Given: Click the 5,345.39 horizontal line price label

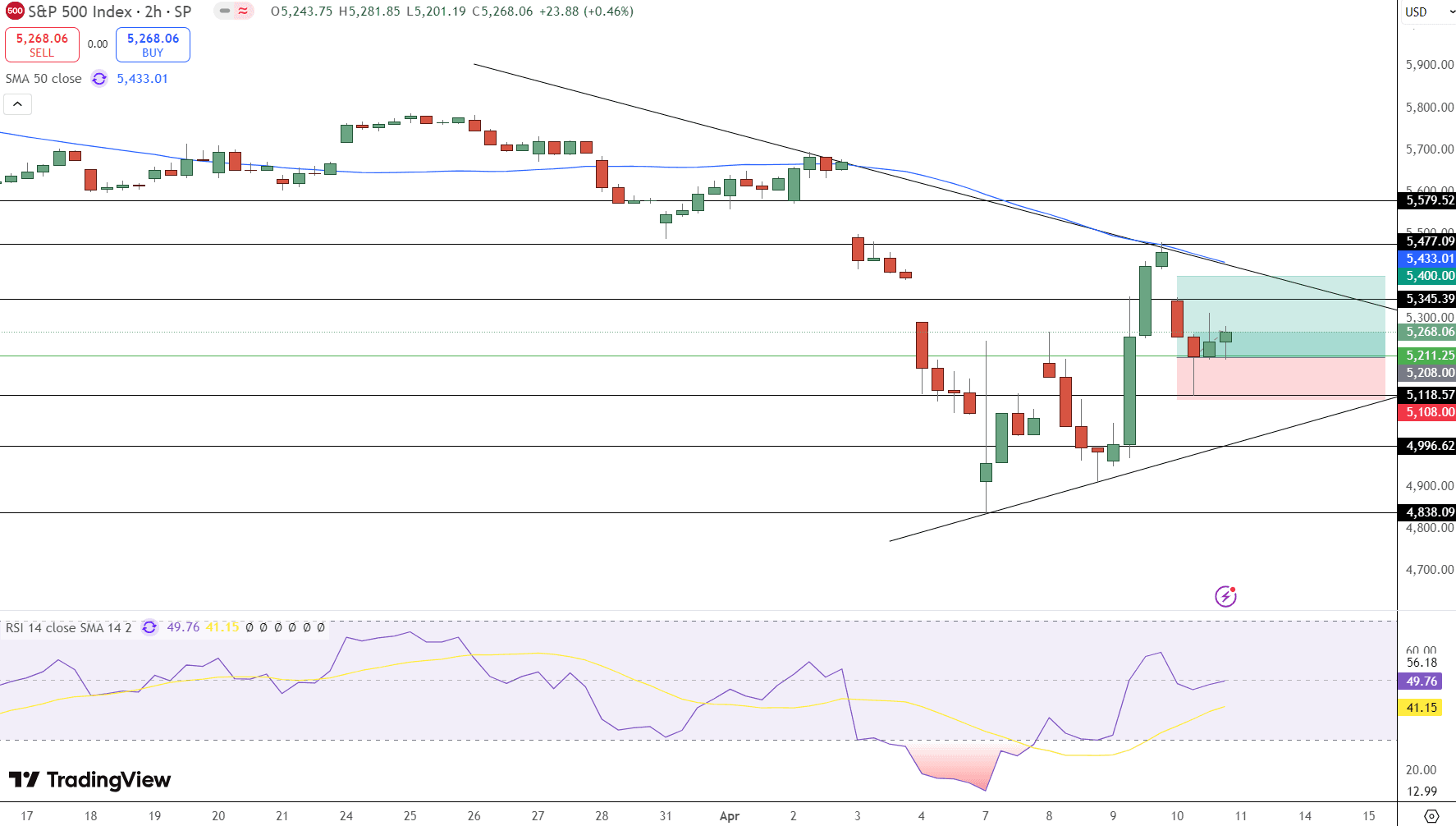Looking at the screenshot, I should [x=1426, y=299].
